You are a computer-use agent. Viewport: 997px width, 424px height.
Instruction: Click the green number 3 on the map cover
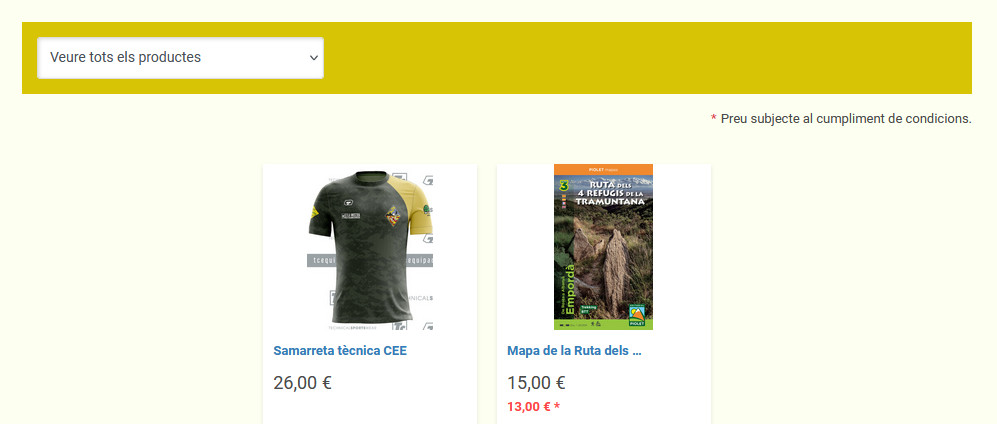(562, 186)
